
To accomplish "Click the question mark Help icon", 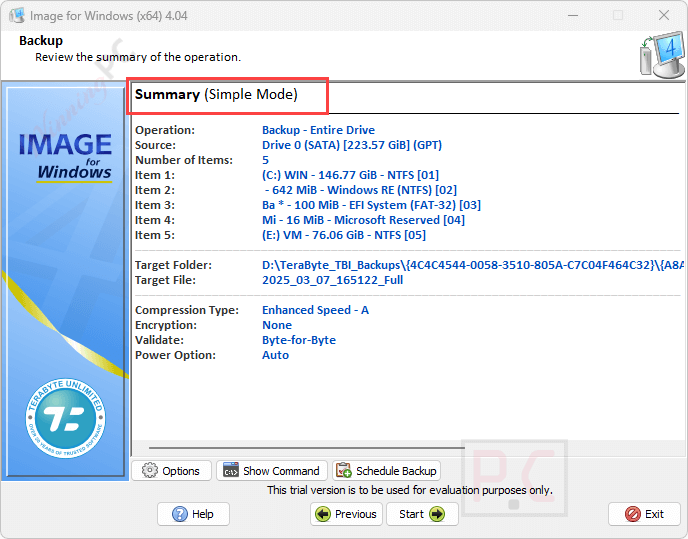I will (179, 514).
